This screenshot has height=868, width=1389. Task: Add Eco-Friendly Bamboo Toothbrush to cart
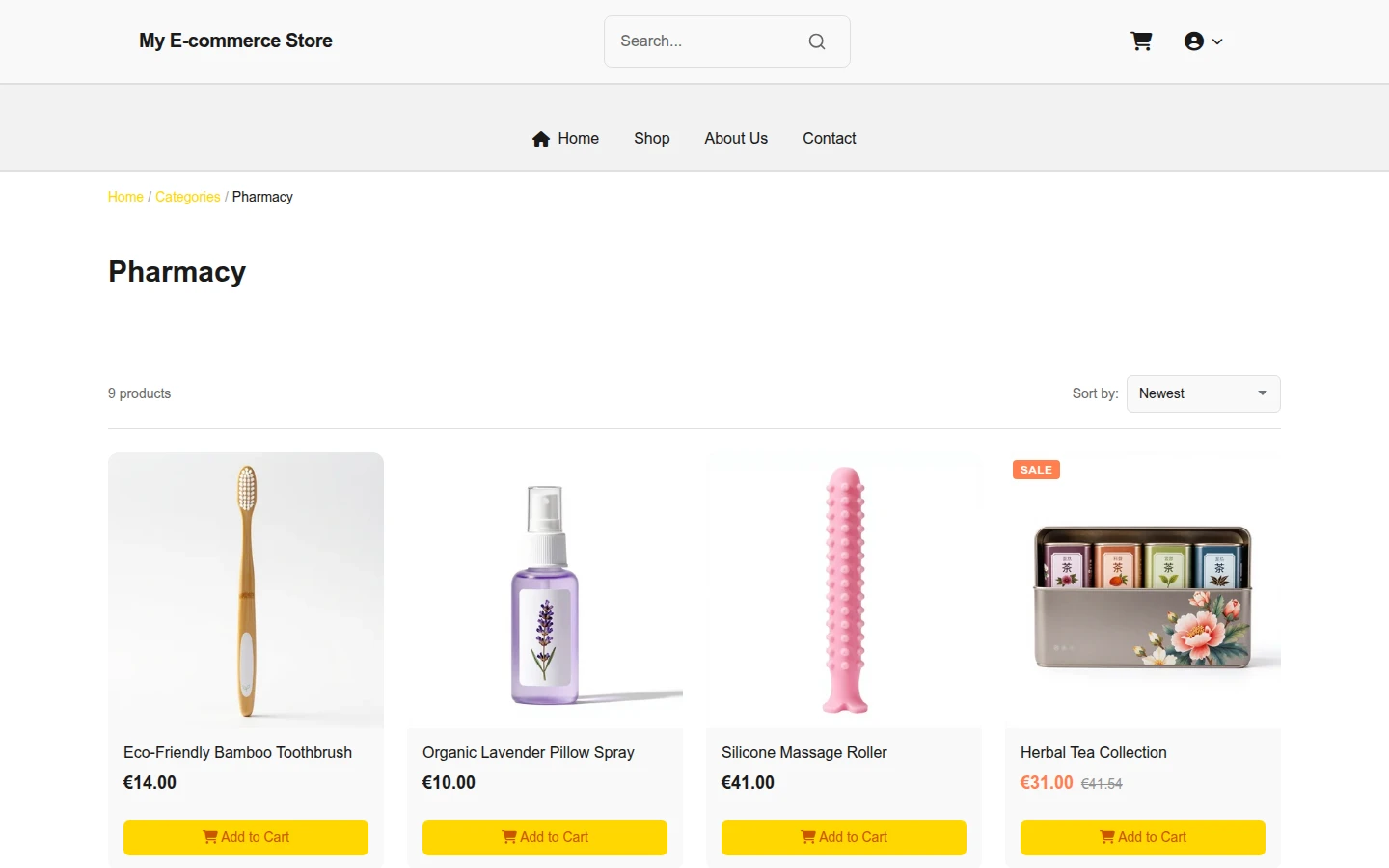pyautogui.click(x=246, y=837)
